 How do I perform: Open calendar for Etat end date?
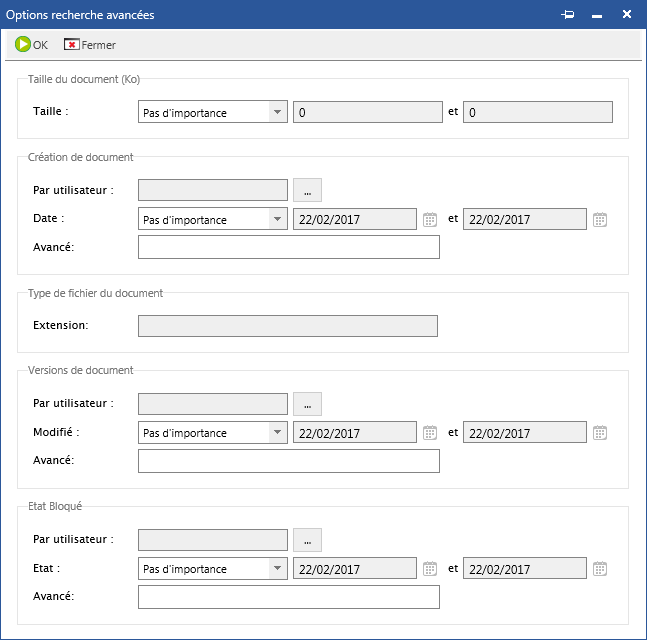tap(600, 569)
